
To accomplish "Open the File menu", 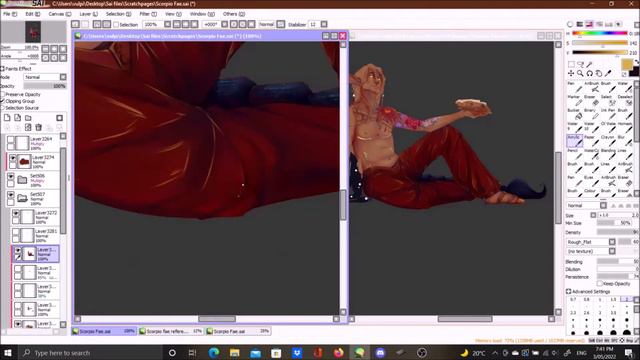I will pyautogui.click(x=10, y=14).
